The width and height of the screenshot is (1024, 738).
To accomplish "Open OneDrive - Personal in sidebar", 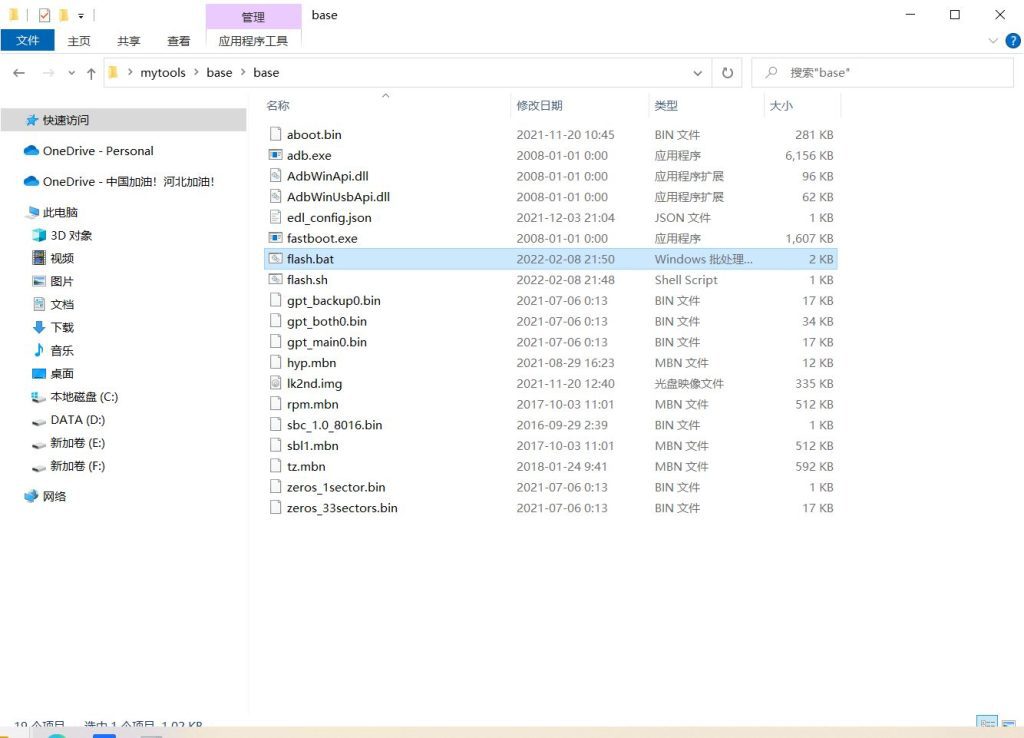I will tap(98, 151).
